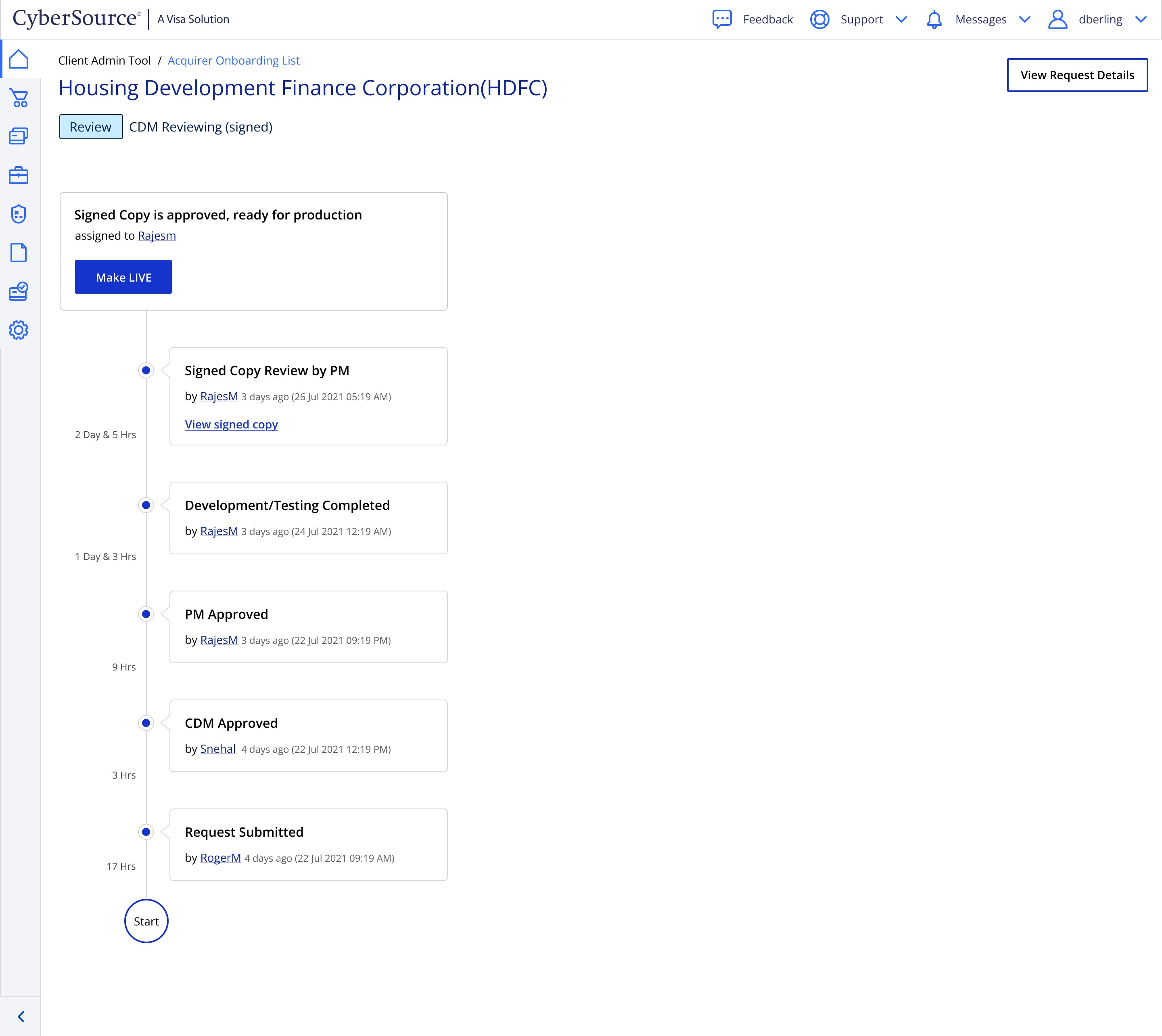Viewport: 1162px width, 1036px height.
Task: Open the document page sidebar icon
Action: [19, 253]
